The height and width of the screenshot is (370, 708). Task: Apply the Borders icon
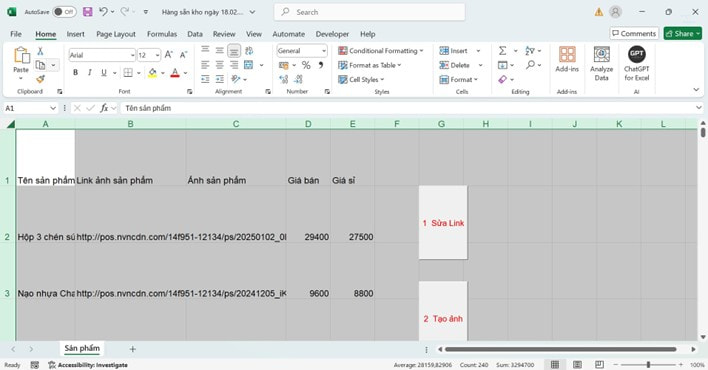coord(128,72)
